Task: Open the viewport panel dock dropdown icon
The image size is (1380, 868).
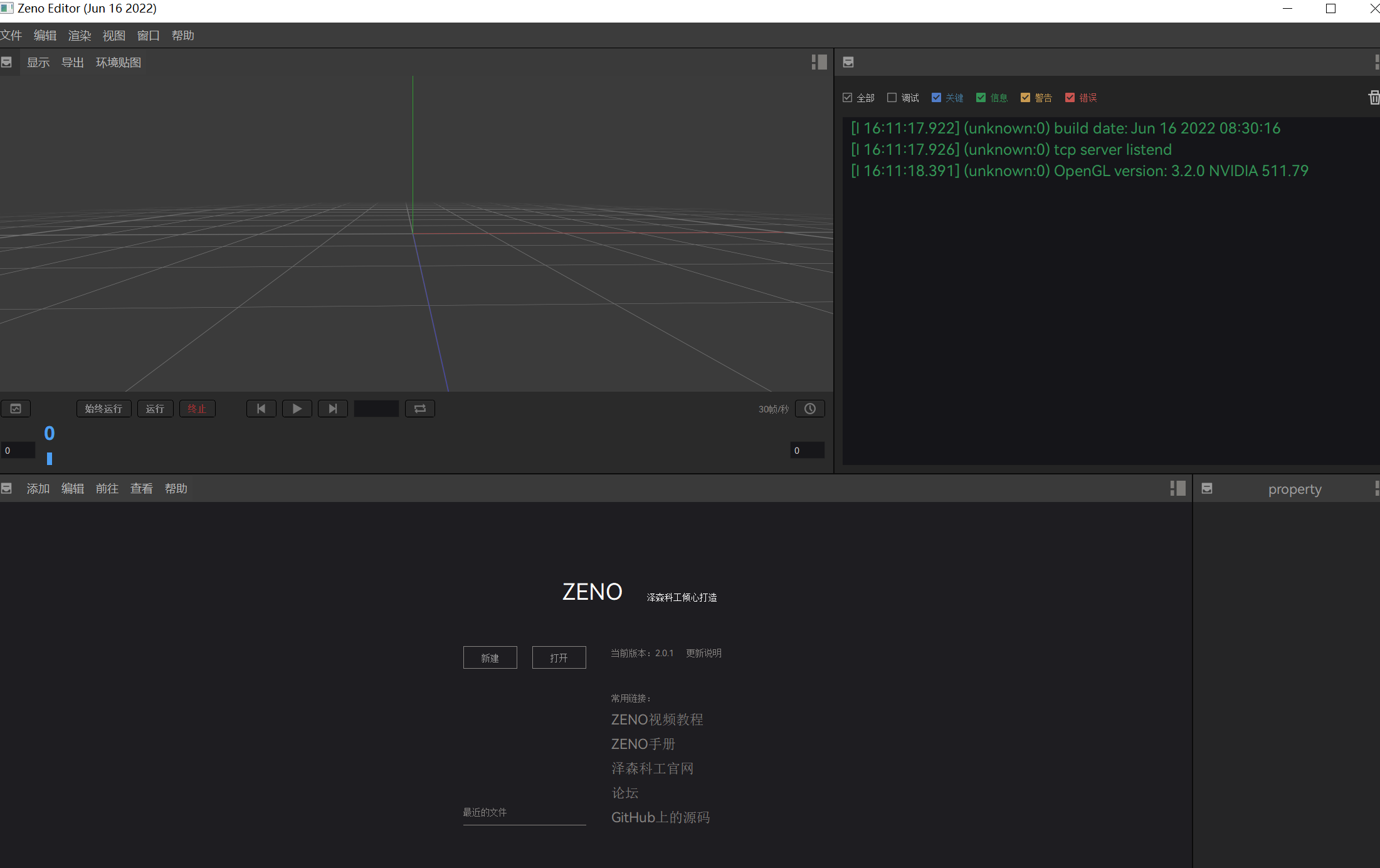Action: pyautogui.click(x=7, y=62)
